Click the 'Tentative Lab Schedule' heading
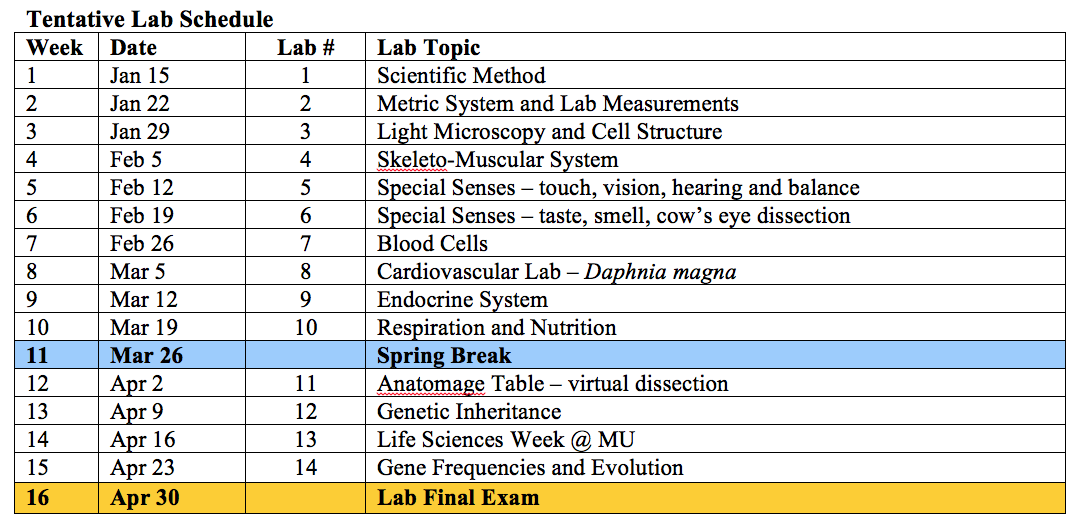This screenshot has width=1079, height=523. point(150,19)
